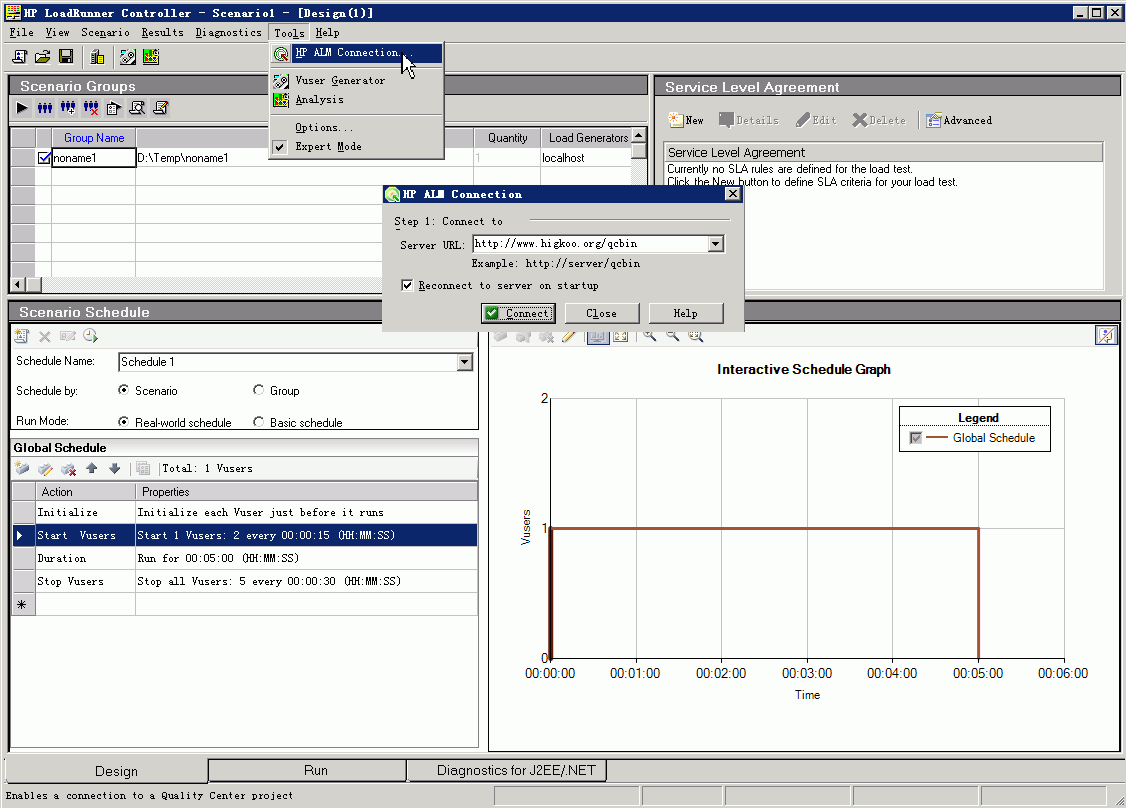The width and height of the screenshot is (1126, 808).
Task: Expand the Schedule Name dropdown
Action: pyautogui.click(x=465, y=362)
